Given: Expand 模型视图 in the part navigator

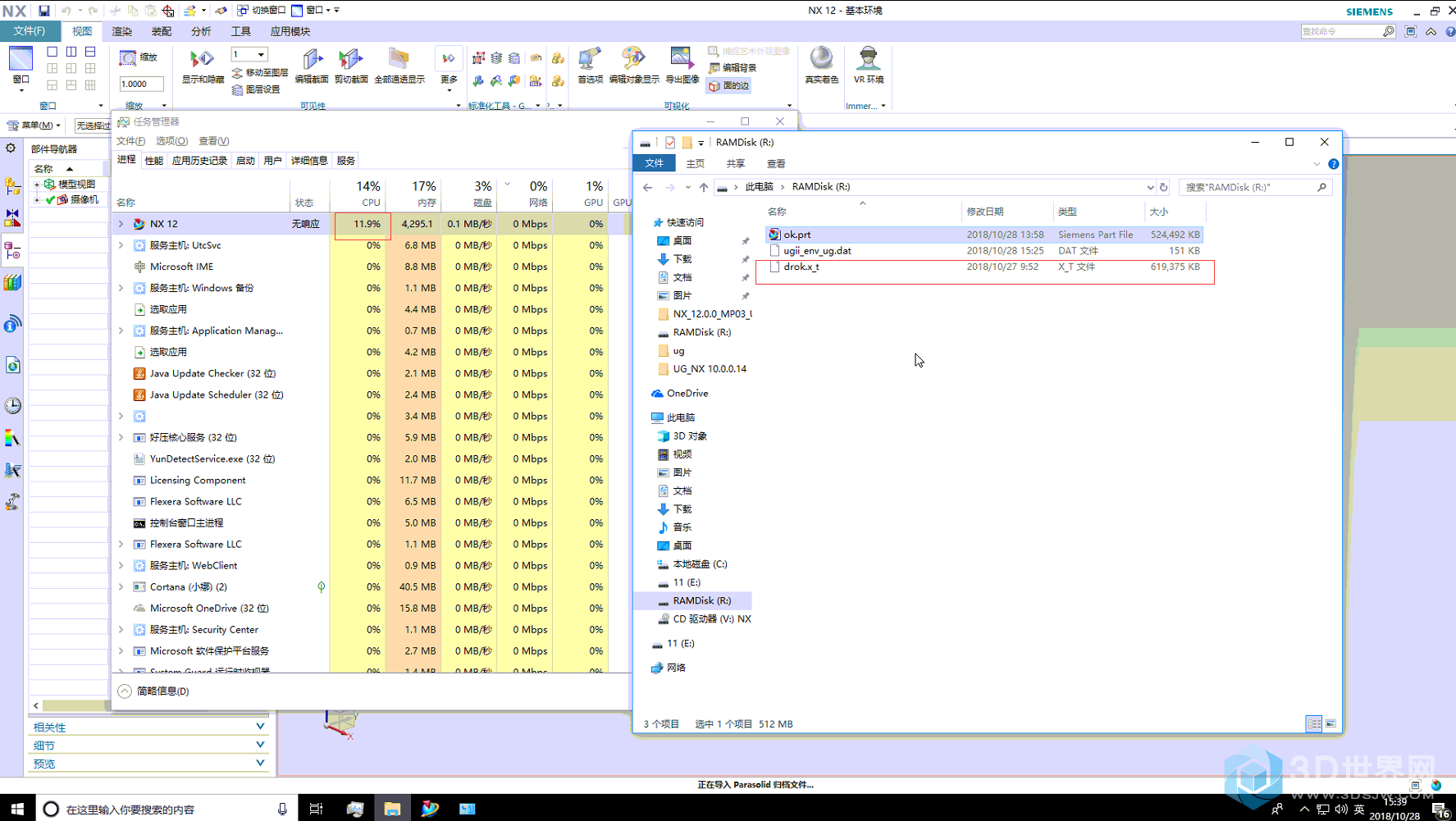Looking at the screenshot, I should coord(37,185).
